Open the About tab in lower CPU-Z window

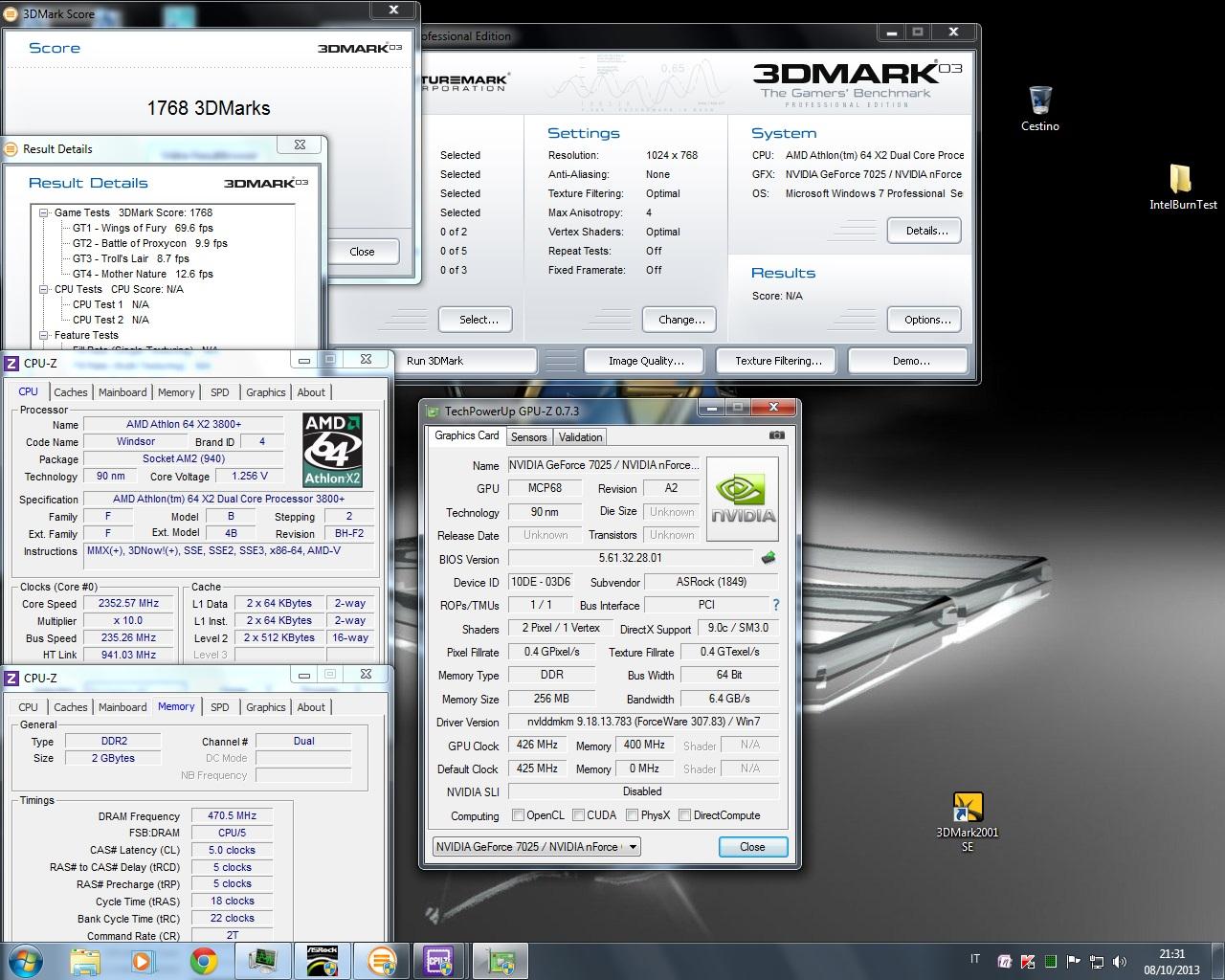tap(311, 707)
